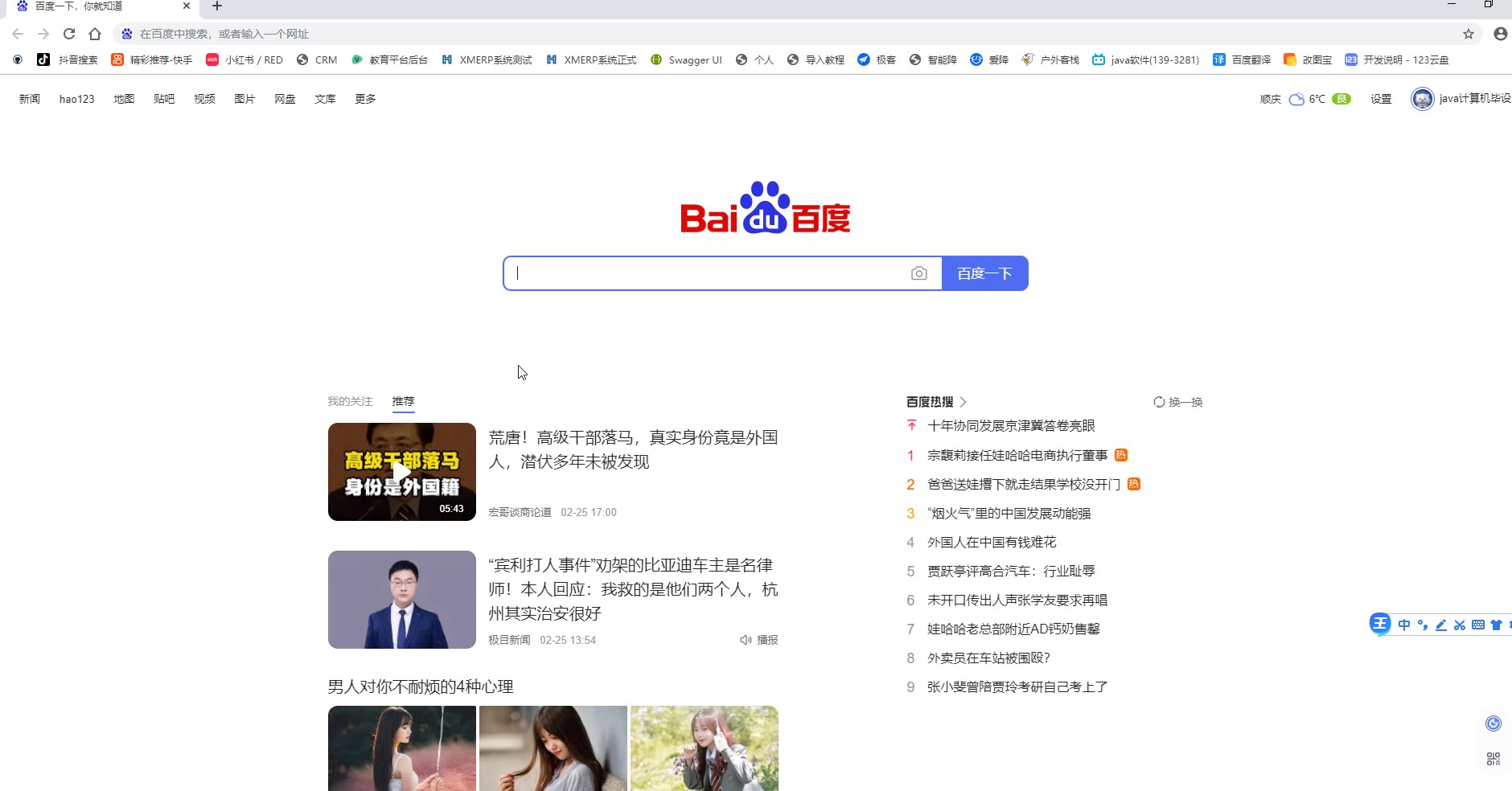Click the IME 中 language toggle
Screen dimensions: 1512x791
1404,625
